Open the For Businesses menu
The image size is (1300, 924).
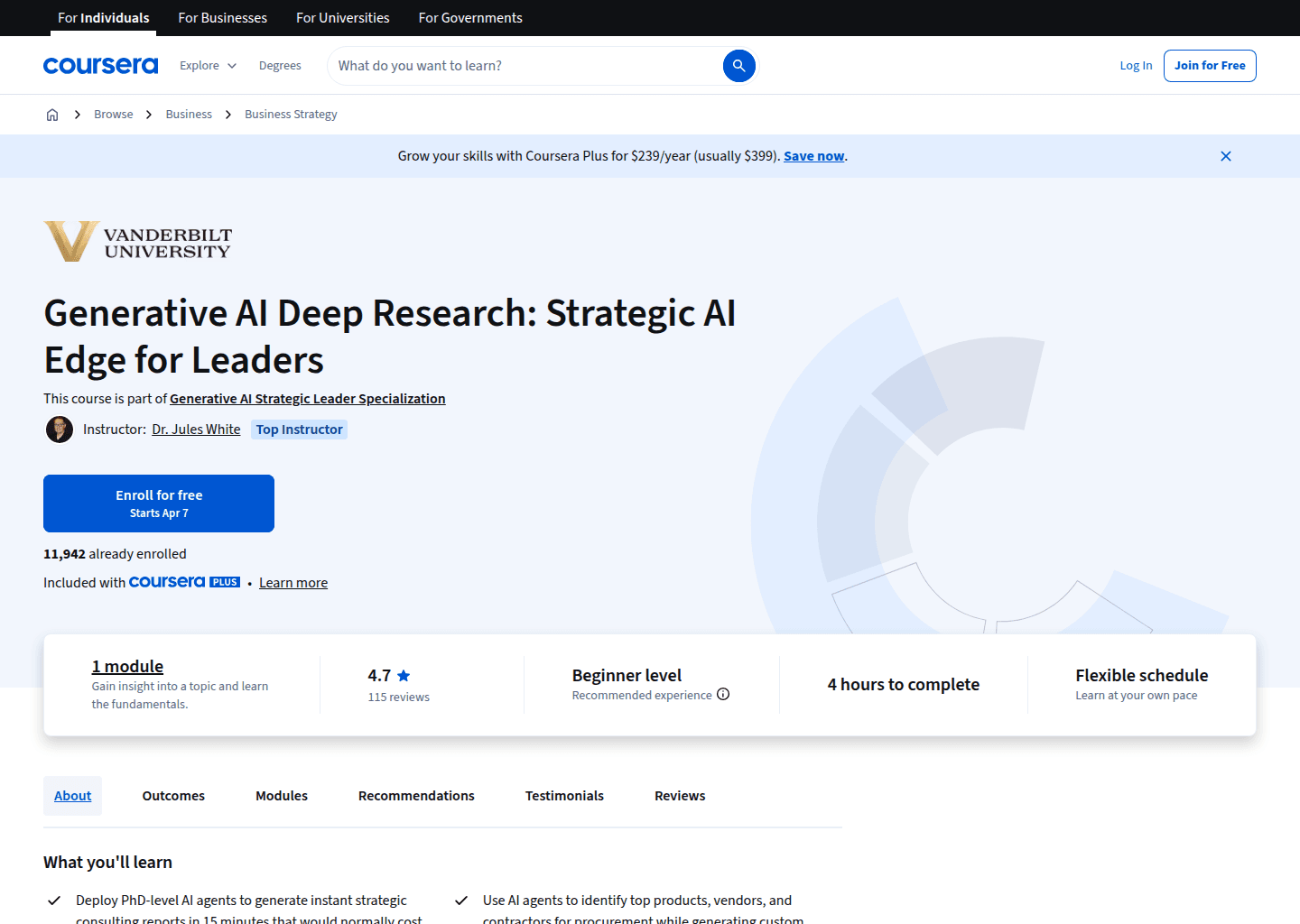tap(222, 17)
